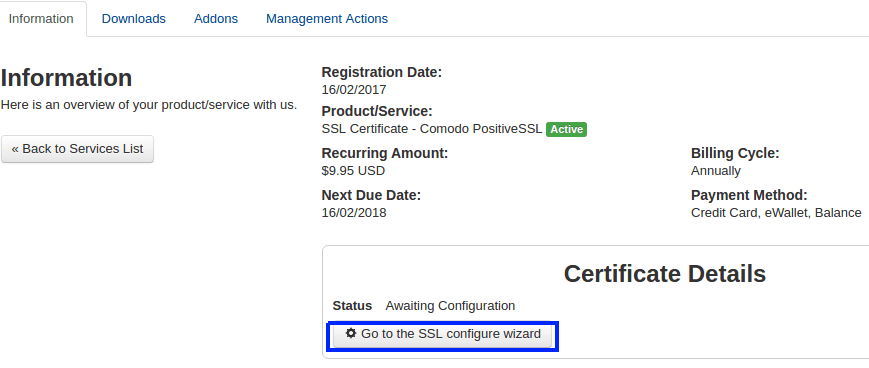Click the registration date 16/02/2017
The height and width of the screenshot is (368, 869).
354,90
